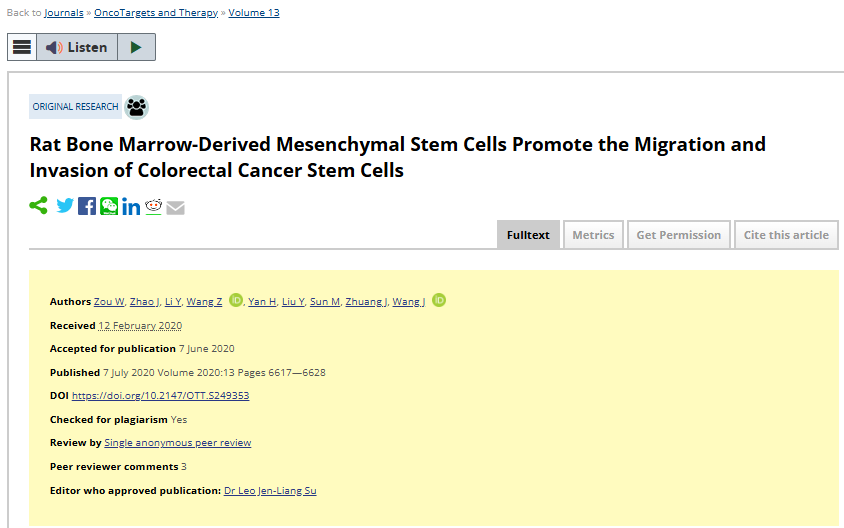Share article on Facebook
This screenshot has height=528, width=844.
click(x=87, y=206)
